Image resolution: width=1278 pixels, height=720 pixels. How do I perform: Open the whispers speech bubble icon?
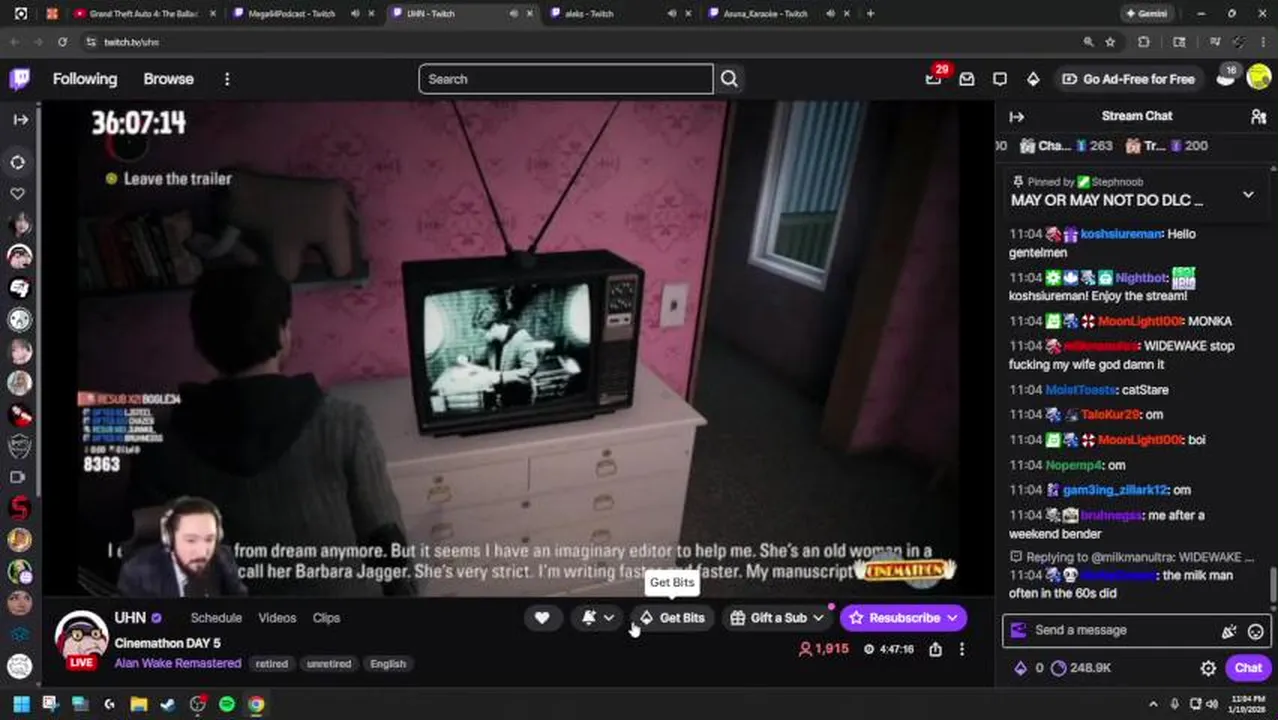click(1000, 79)
